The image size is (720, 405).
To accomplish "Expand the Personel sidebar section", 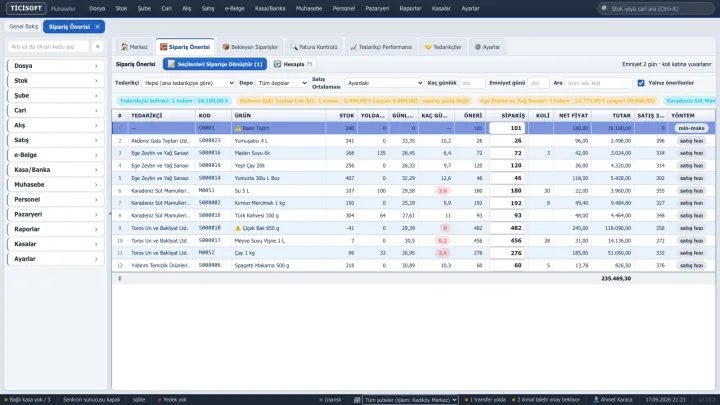I will (56, 200).
